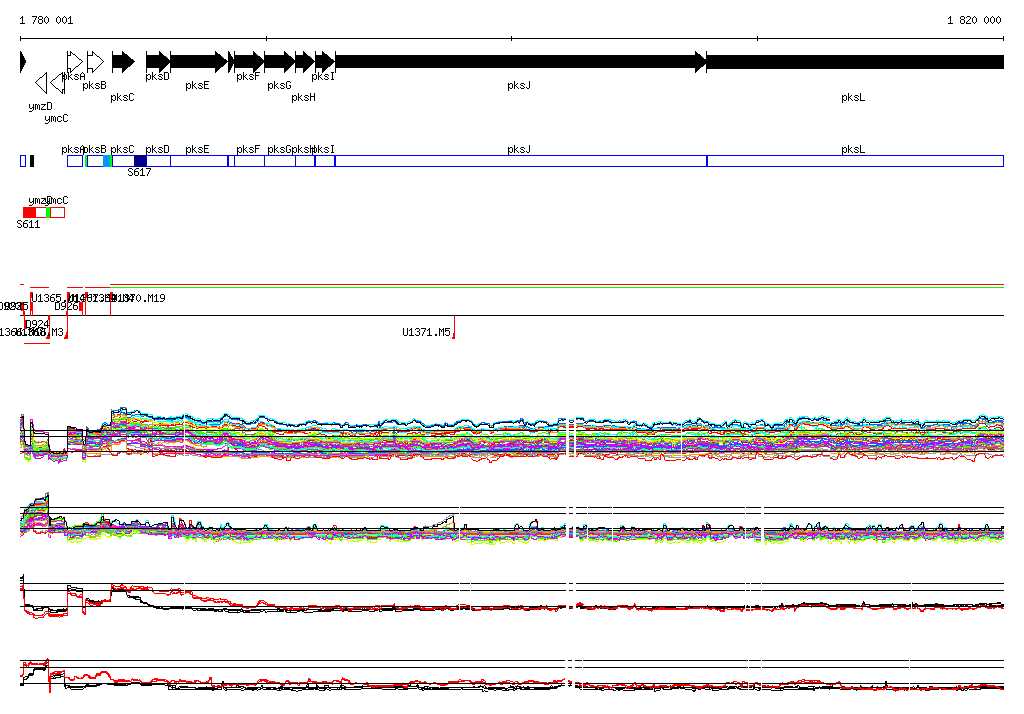The image size is (1024, 714).
Task: Click the cyan segment in pksB box
Action: 108,161
